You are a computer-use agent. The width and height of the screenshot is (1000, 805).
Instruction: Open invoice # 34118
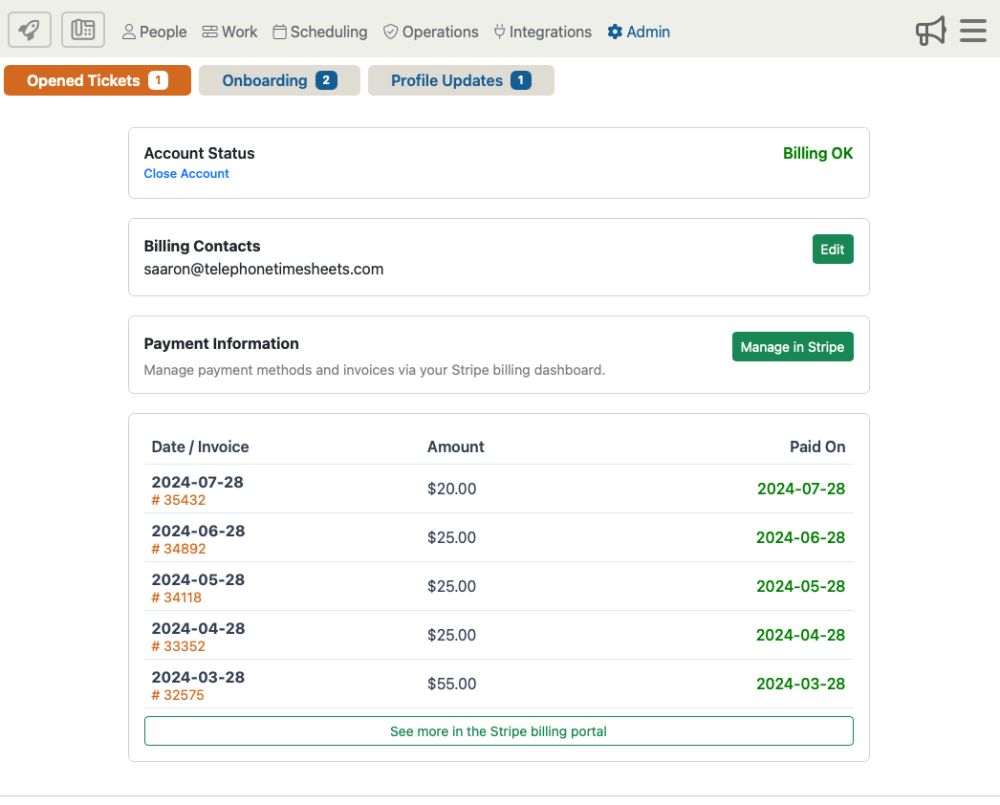coord(176,598)
